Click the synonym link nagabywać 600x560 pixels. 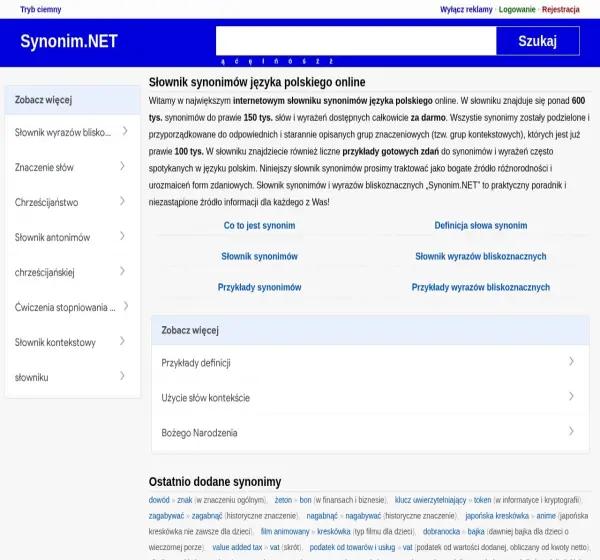pos(364,516)
